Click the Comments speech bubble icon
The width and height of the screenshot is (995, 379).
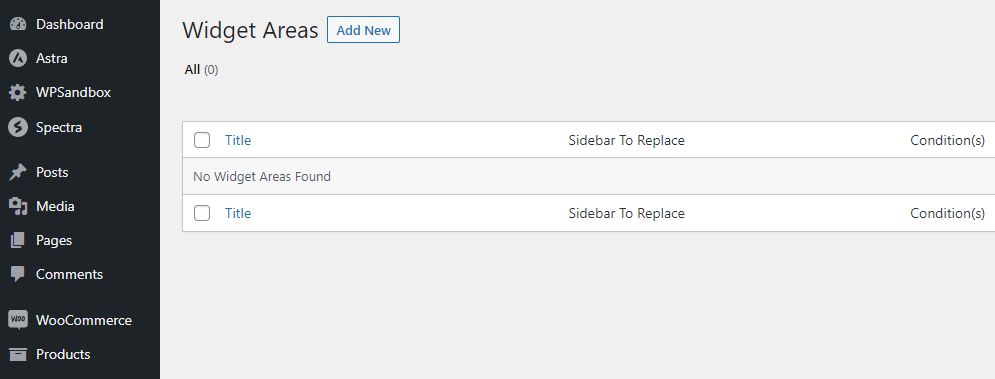[x=18, y=275]
